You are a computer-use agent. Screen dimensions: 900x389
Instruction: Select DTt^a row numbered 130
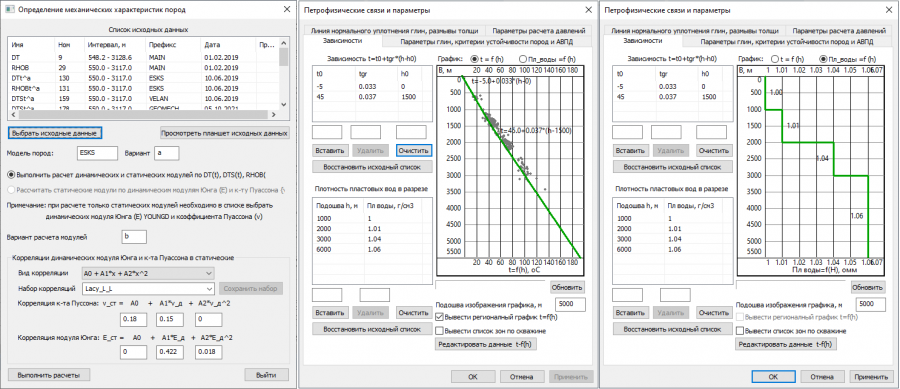(143, 78)
